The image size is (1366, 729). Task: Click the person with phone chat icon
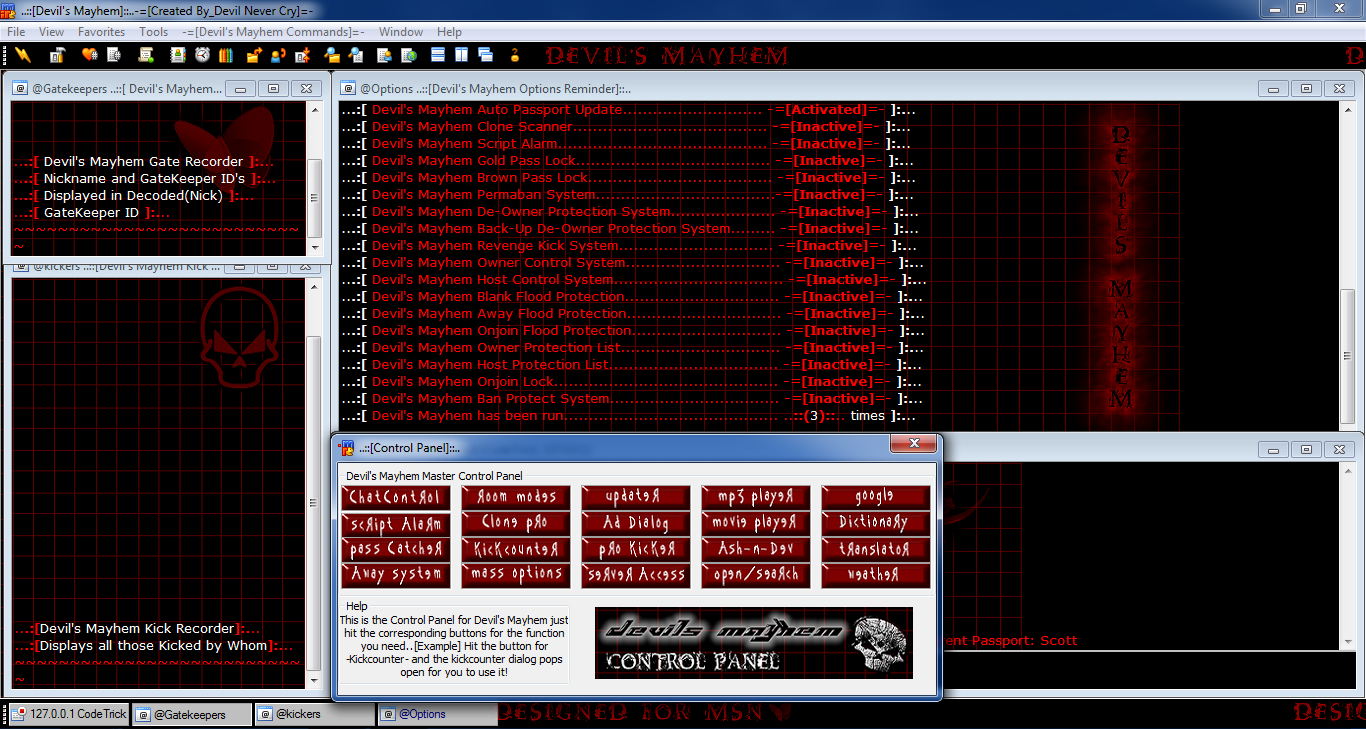[278, 55]
